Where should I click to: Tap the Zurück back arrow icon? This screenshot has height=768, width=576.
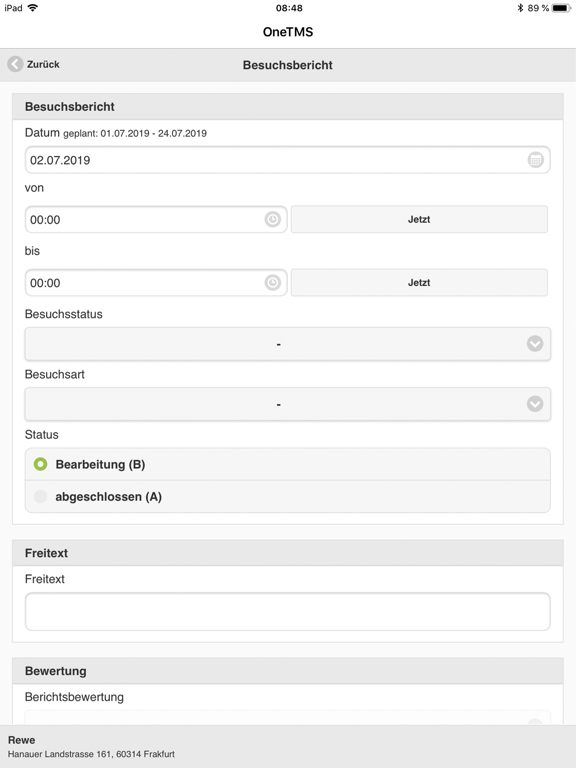tap(15, 64)
